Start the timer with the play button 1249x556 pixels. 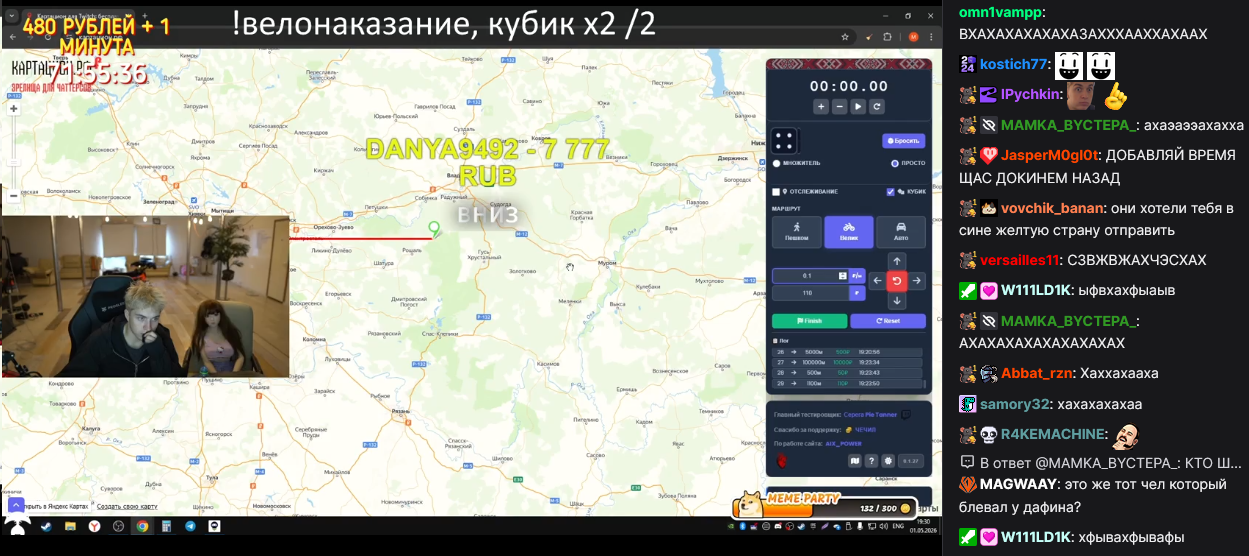[x=858, y=107]
